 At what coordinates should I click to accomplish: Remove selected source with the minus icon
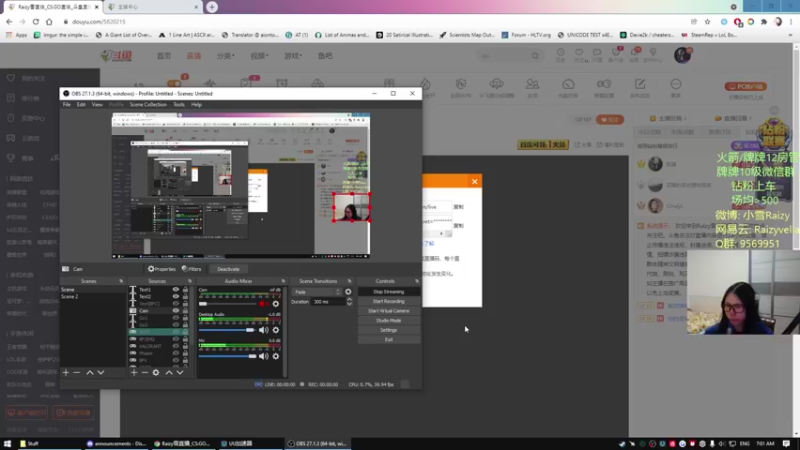click(145, 373)
